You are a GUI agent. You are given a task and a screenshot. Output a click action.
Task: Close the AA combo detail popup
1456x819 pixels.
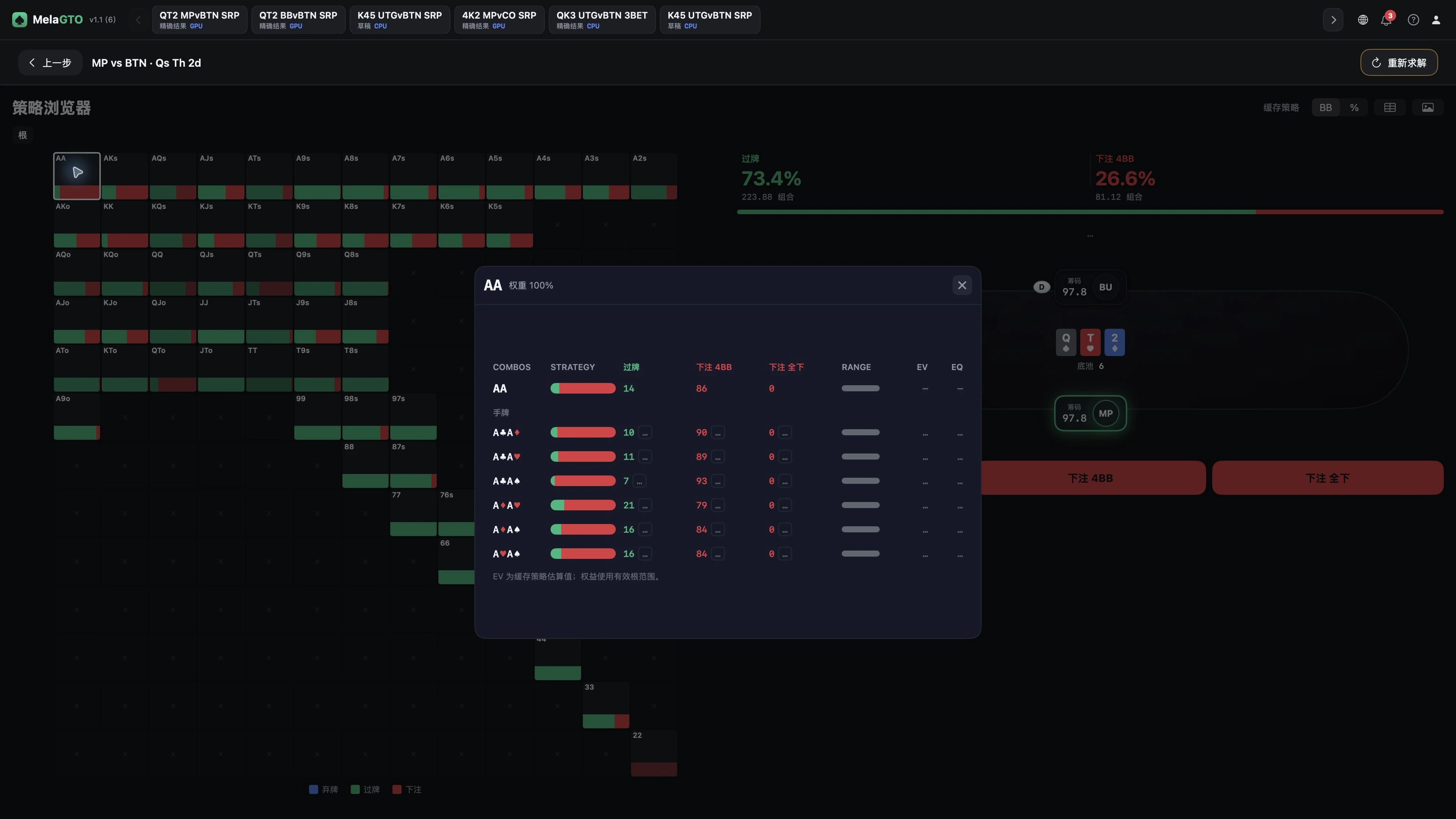962,286
